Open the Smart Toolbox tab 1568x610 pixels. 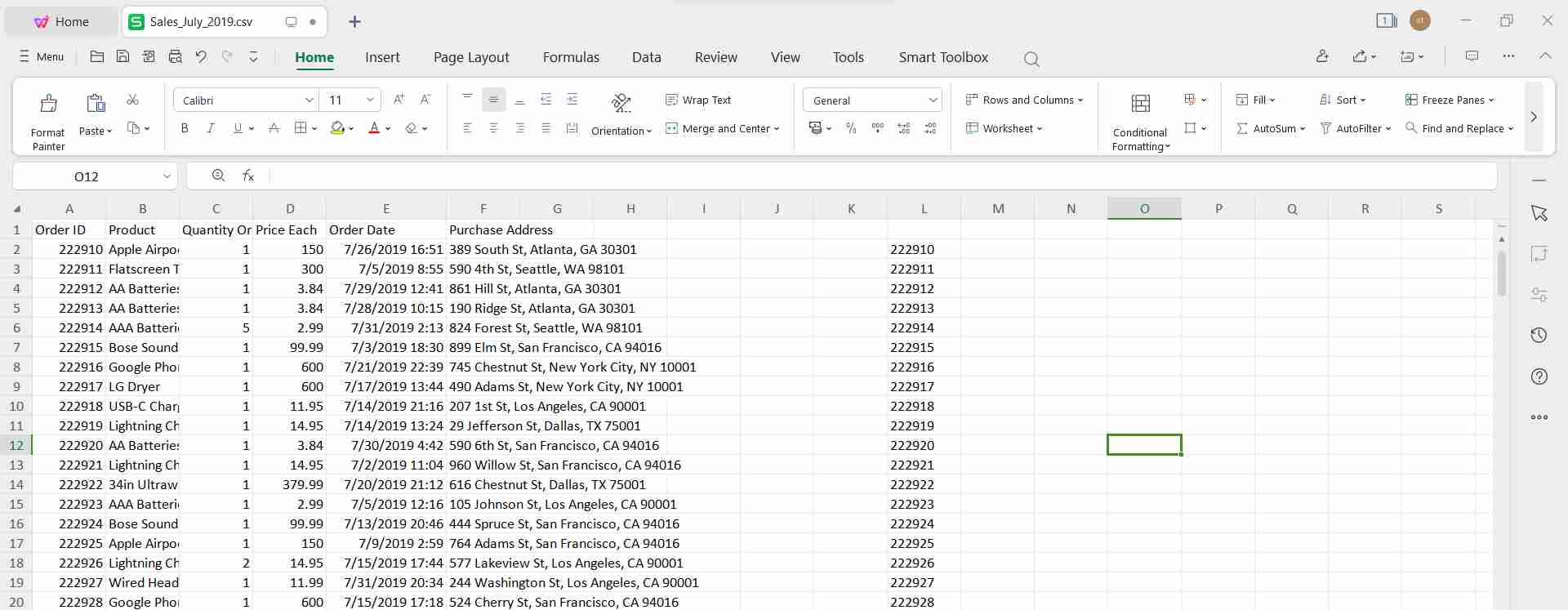[x=943, y=57]
